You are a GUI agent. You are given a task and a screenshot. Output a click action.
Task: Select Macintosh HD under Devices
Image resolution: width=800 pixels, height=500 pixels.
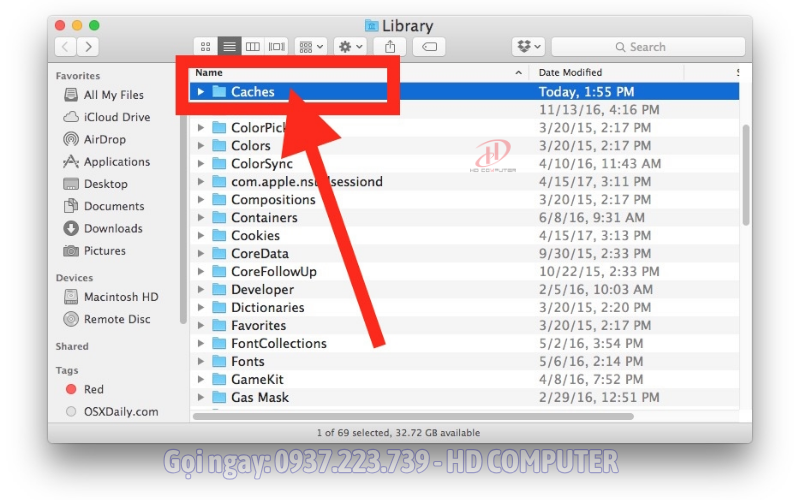click(120, 297)
